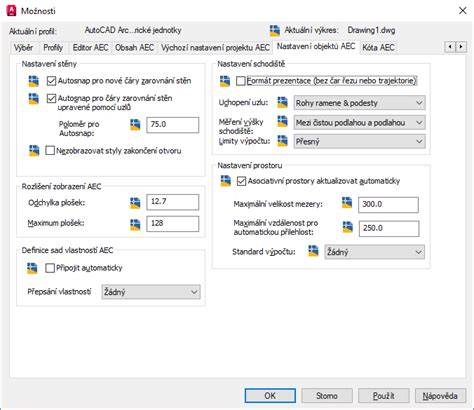Enable Připojit automaticky checkbox
The width and height of the screenshot is (474, 410).
click(x=50, y=268)
